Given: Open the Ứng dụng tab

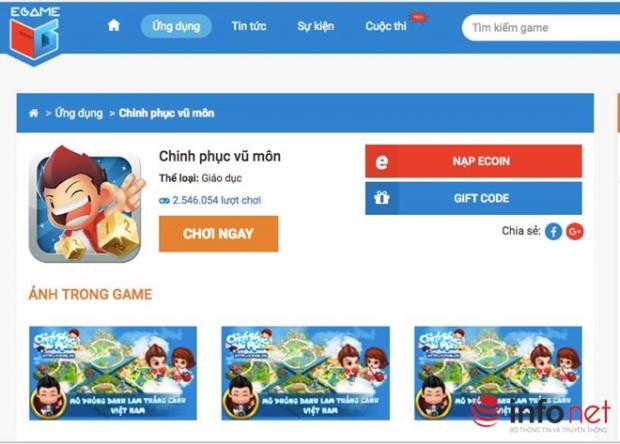Looking at the screenshot, I should [x=176, y=26].
